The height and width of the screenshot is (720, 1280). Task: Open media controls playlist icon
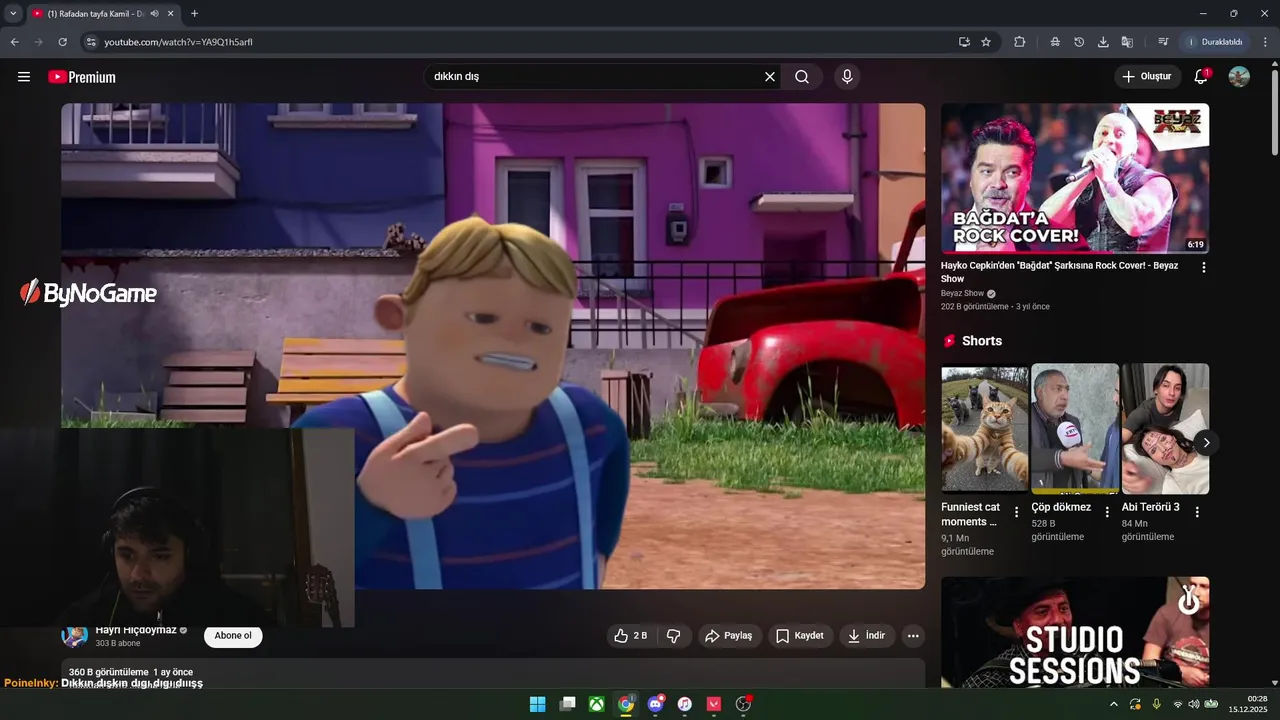(1163, 42)
